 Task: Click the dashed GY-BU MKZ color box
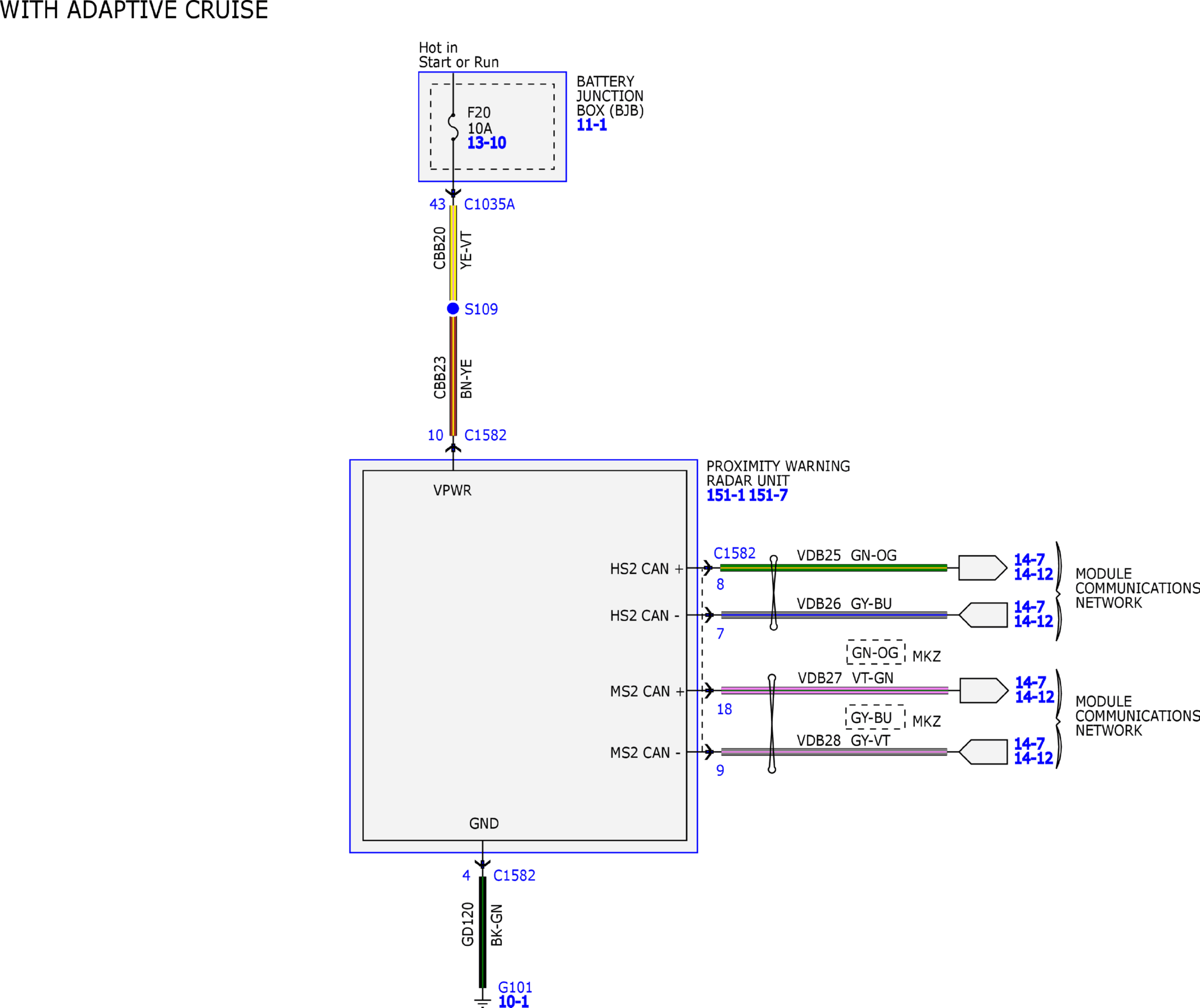875,717
